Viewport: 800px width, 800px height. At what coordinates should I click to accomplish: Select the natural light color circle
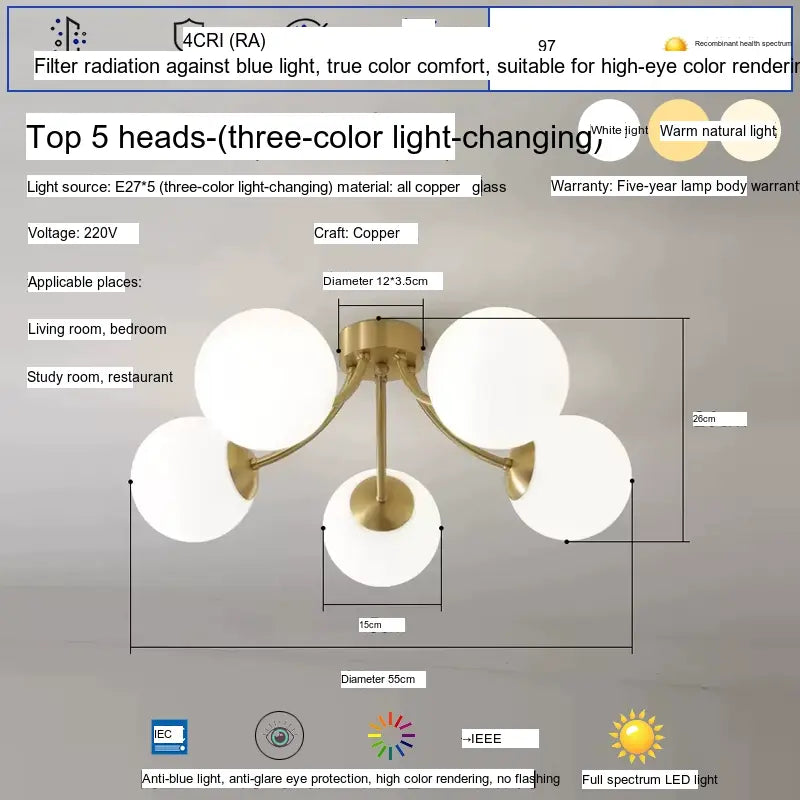pyautogui.click(x=749, y=131)
